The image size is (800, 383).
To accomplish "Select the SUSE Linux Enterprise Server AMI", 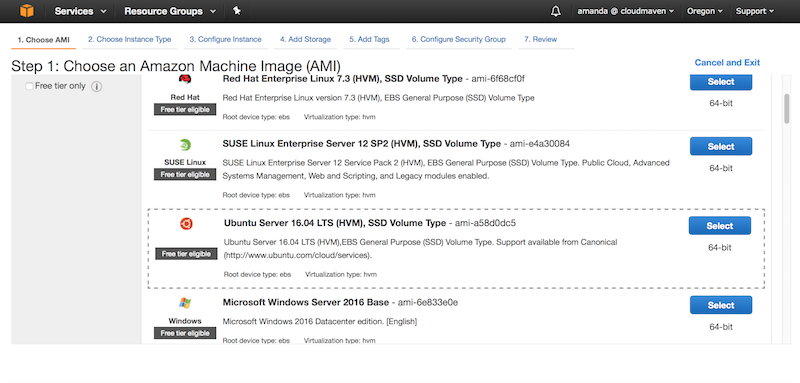I will [x=720, y=146].
